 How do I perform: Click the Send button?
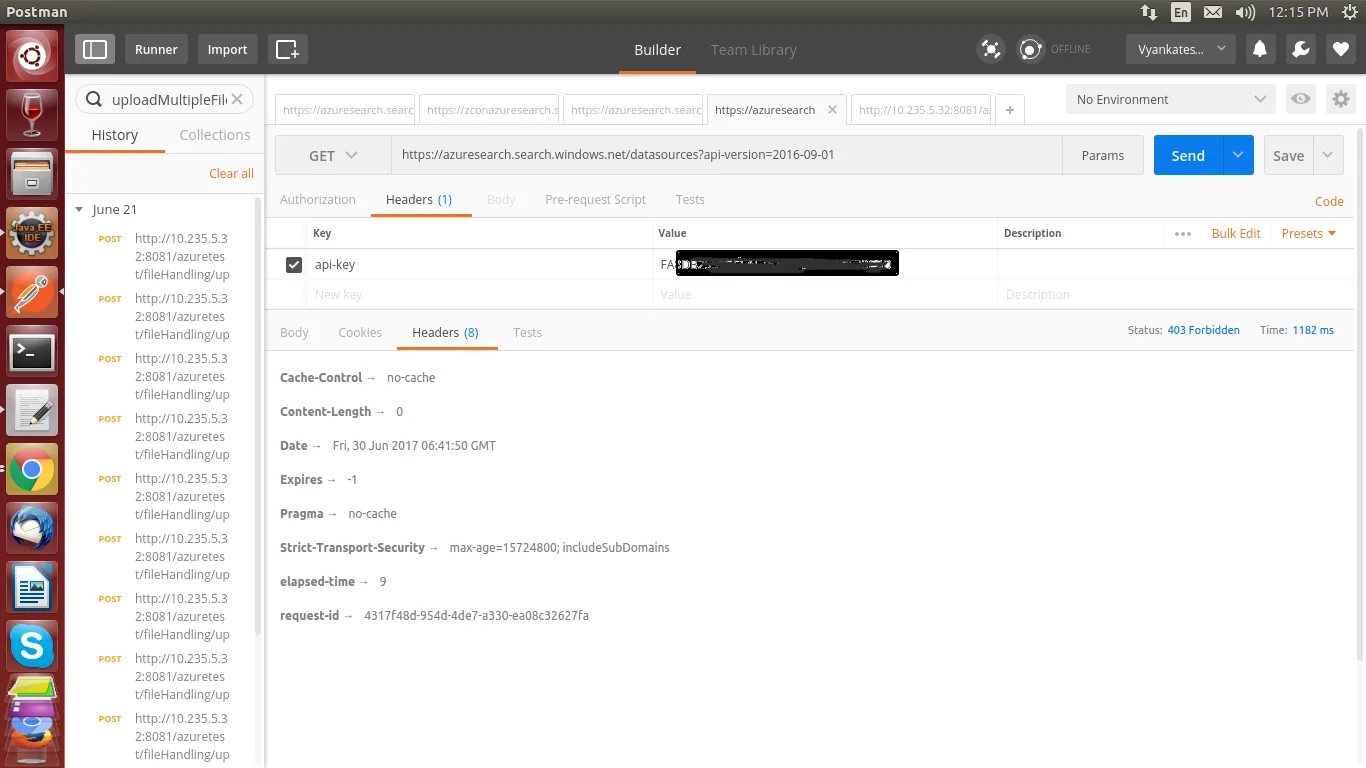[x=1188, y=155]
